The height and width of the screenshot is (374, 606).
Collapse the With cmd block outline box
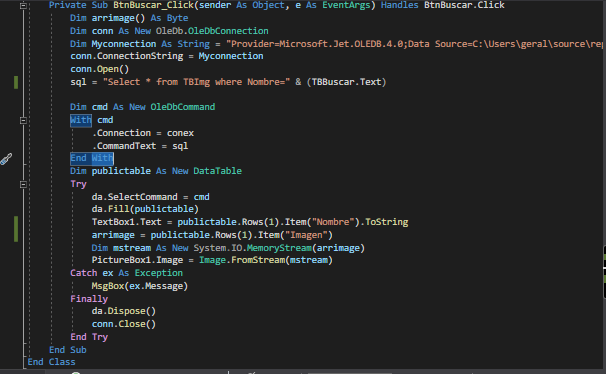click(23, 120)
